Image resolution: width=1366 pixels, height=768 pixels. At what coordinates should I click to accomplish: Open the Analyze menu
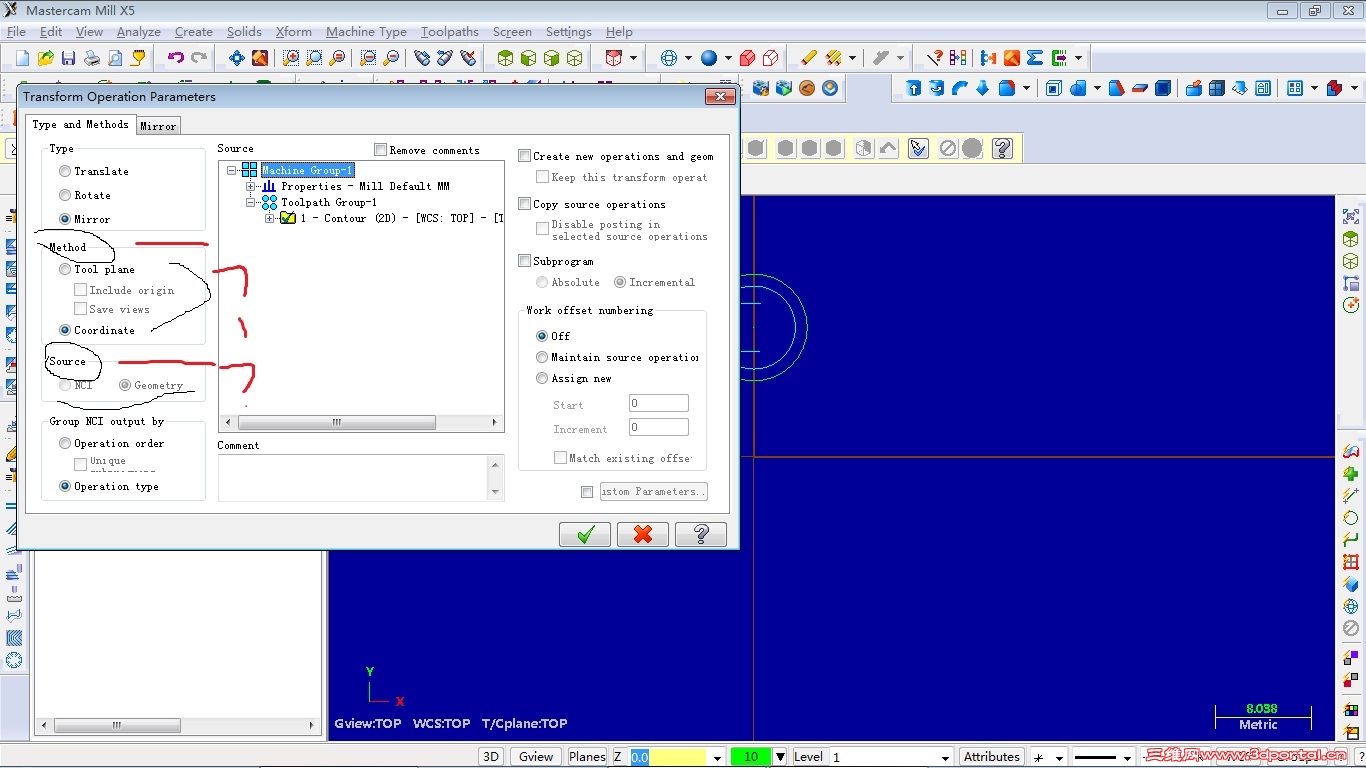point(138,32)
